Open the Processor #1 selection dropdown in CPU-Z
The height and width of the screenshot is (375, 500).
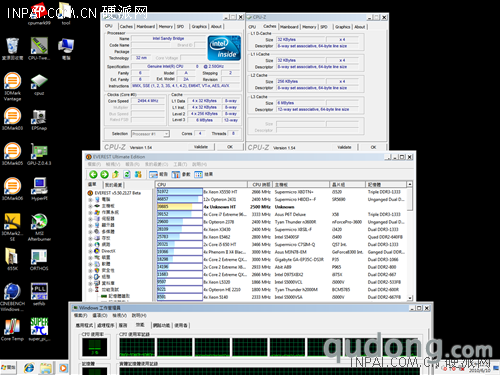150,134
